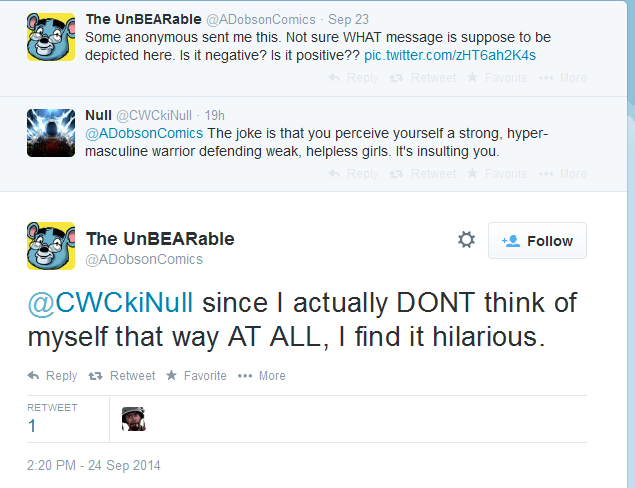The height and width of the screenshot is (488, 635).
Task: Follow The UnBEARable account
Action: tap(537, 241)
